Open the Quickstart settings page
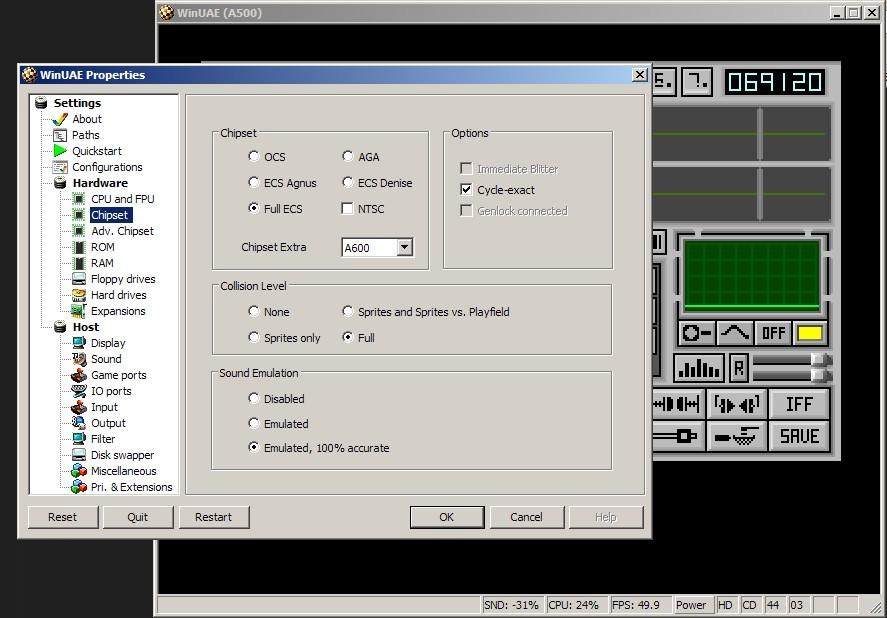 (x=96, y=151)
